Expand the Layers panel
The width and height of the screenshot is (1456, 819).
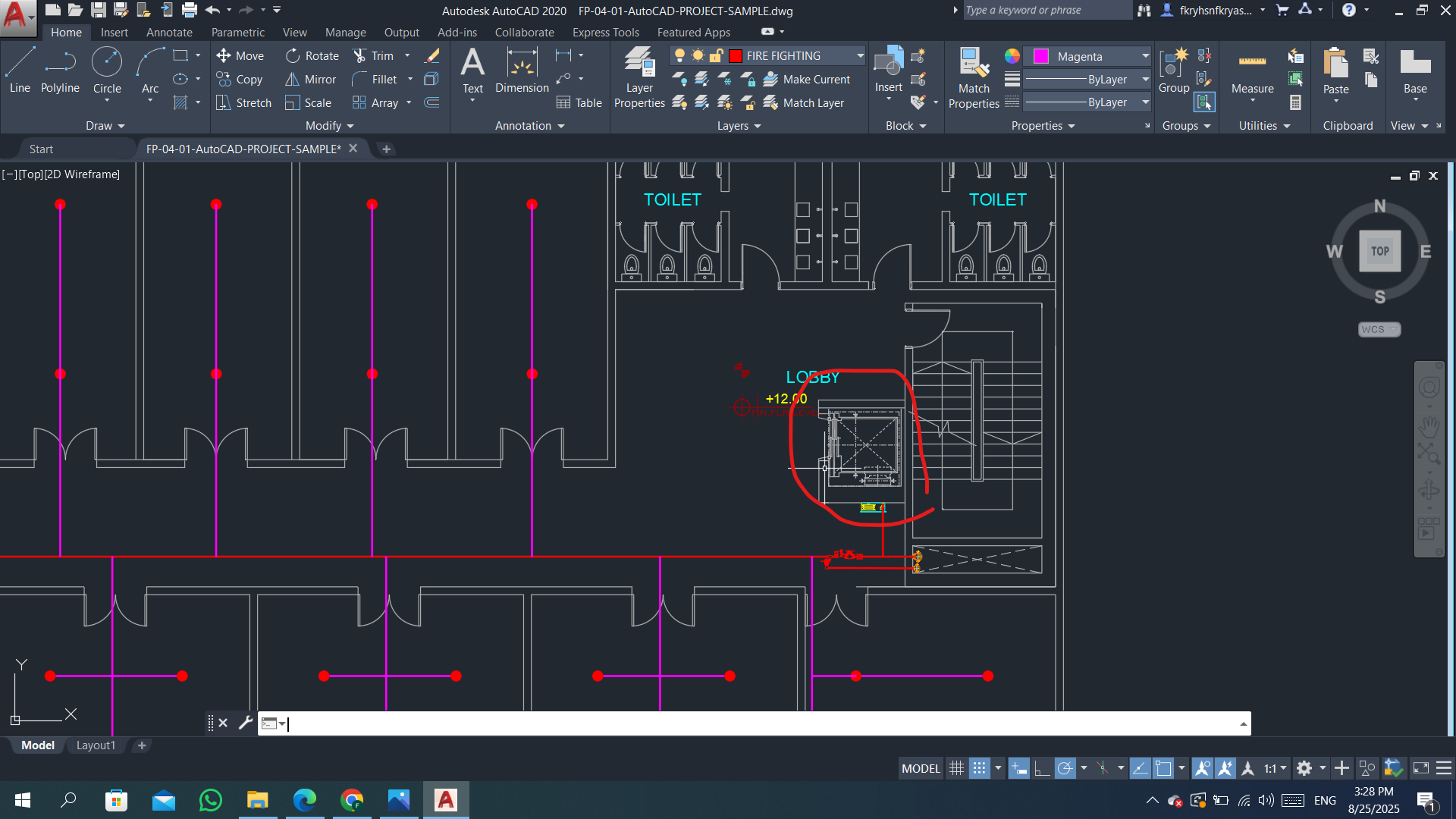[x=739, y=125]
